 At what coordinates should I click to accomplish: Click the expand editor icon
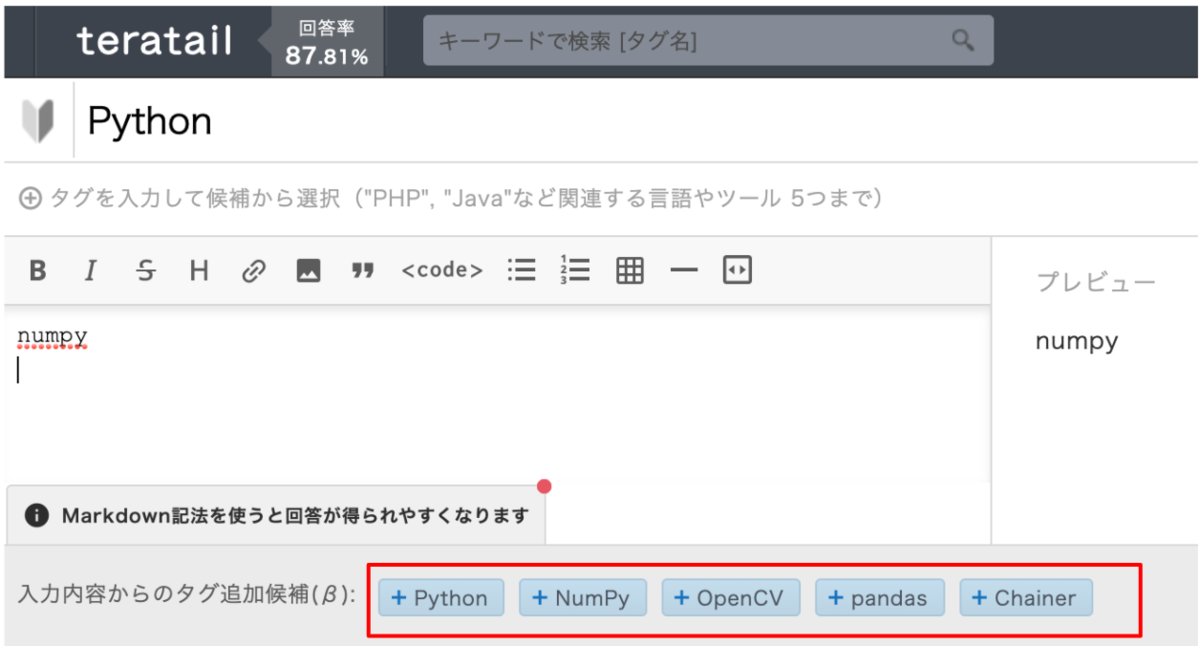click(x=737, y=269)
